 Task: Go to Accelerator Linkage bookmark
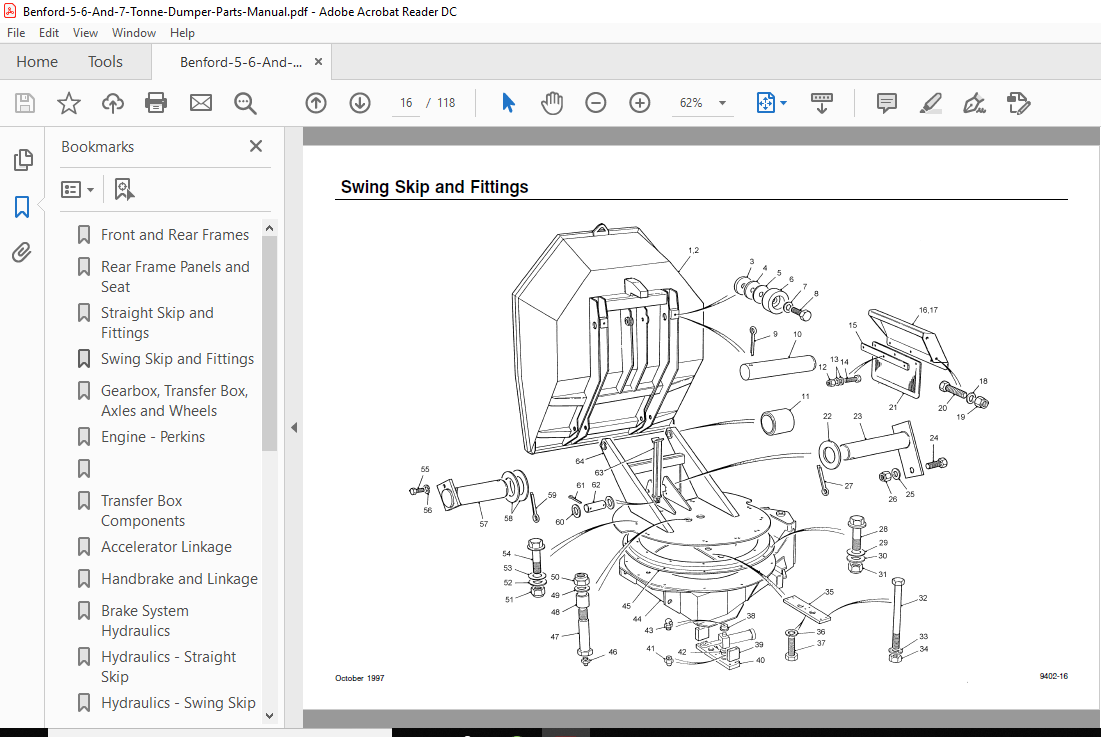pos(166,547)
